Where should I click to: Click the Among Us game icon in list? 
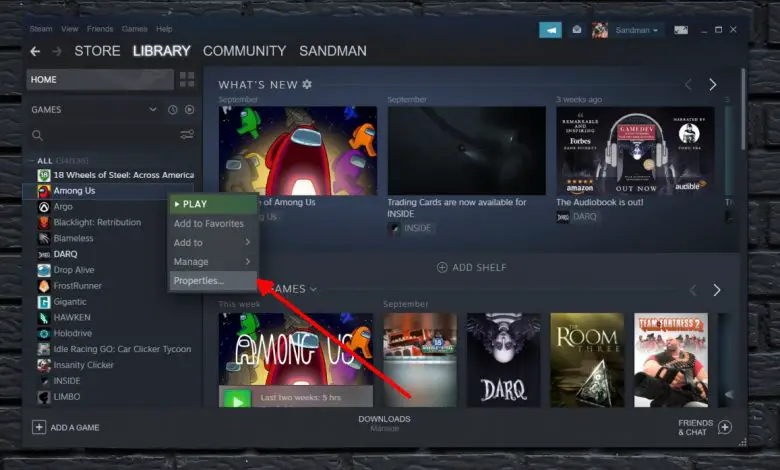coord(44,191)
